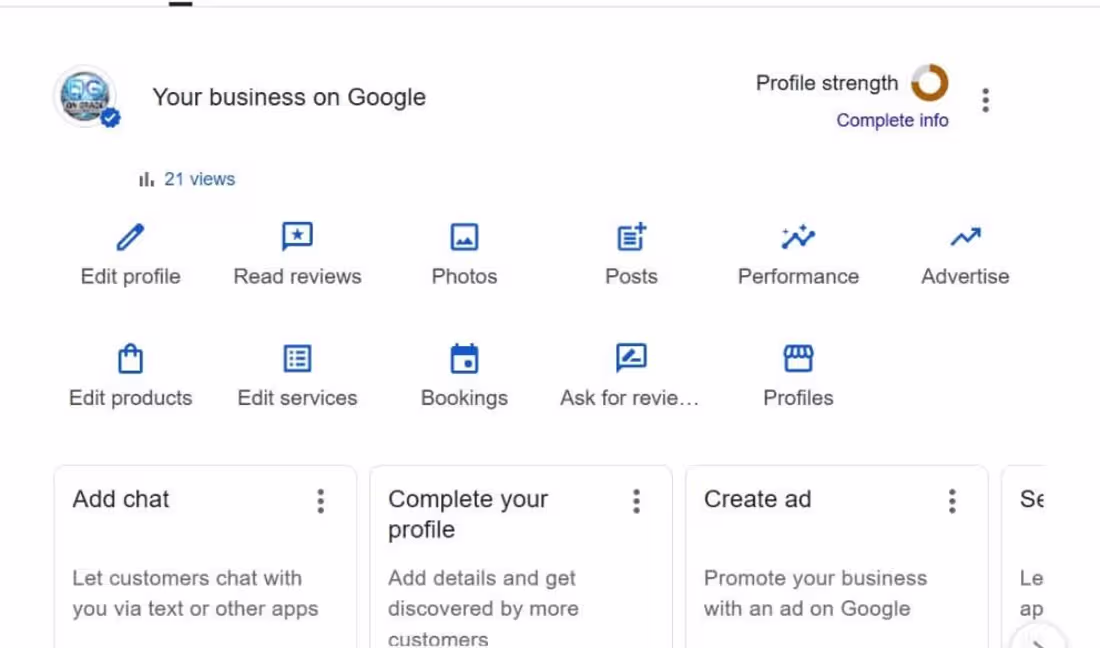Image resolution: width=1100 pixels, height=648 pixels.
Task: Click the Your business on Google heading
Action: coord(289,97)
